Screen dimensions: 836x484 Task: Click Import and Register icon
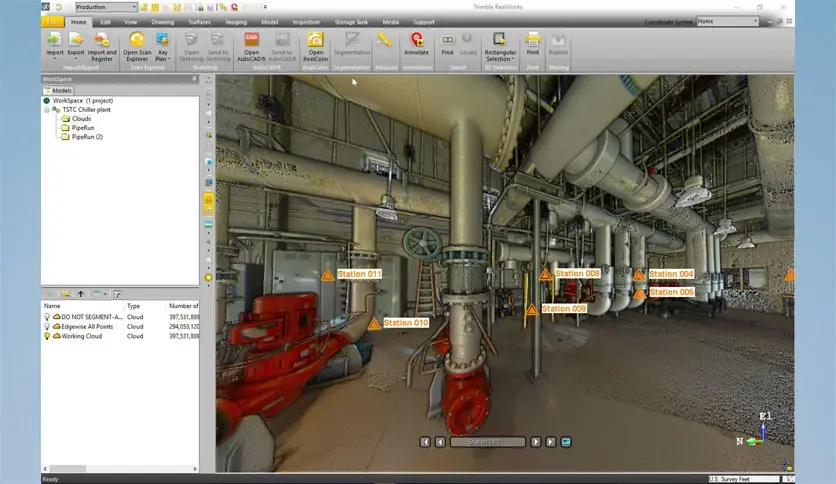click(102, 40)
